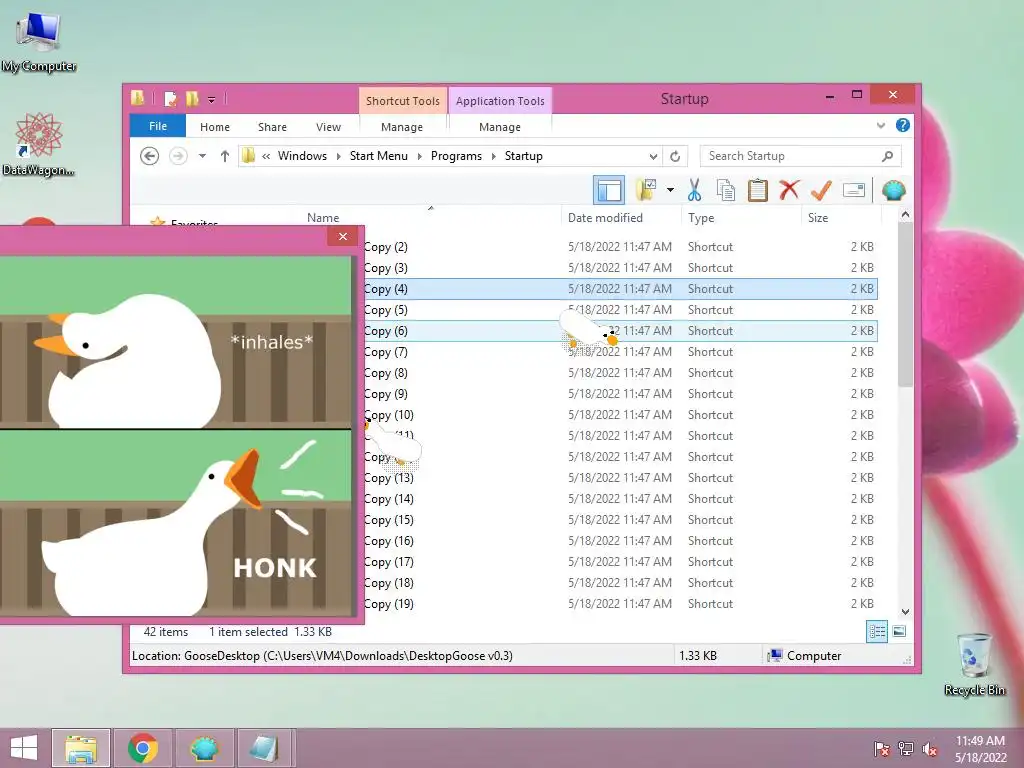Click the New folder quick access icon
This screenshot has width=1024, height=768.
[192, 99]
